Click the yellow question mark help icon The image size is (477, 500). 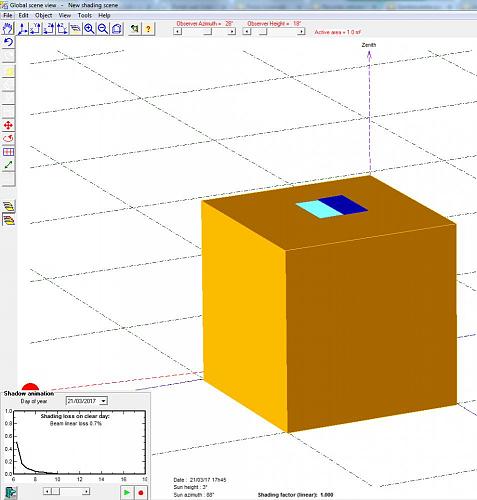point(148,29)
